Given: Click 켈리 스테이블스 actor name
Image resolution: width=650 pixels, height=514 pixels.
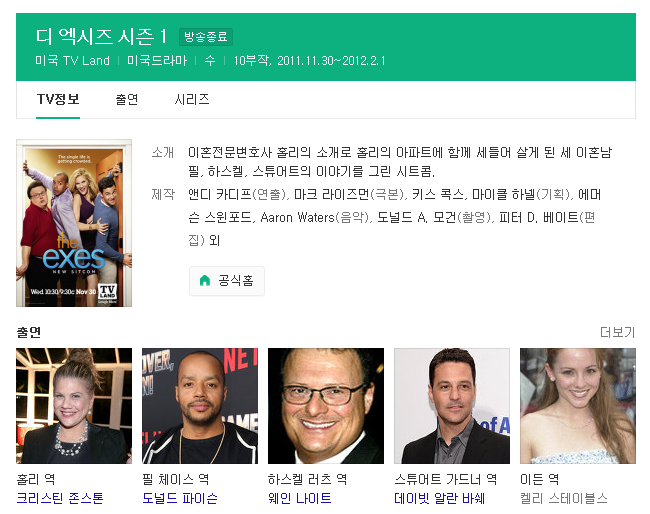Looking at the screenshot, I should tap(564, 498).
